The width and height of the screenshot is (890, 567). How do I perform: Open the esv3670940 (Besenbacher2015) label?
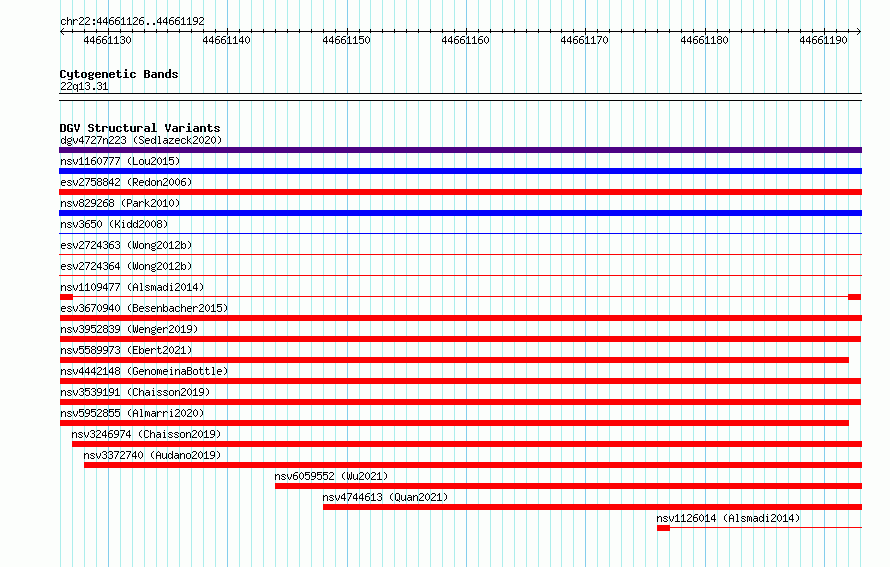point(144,308)
